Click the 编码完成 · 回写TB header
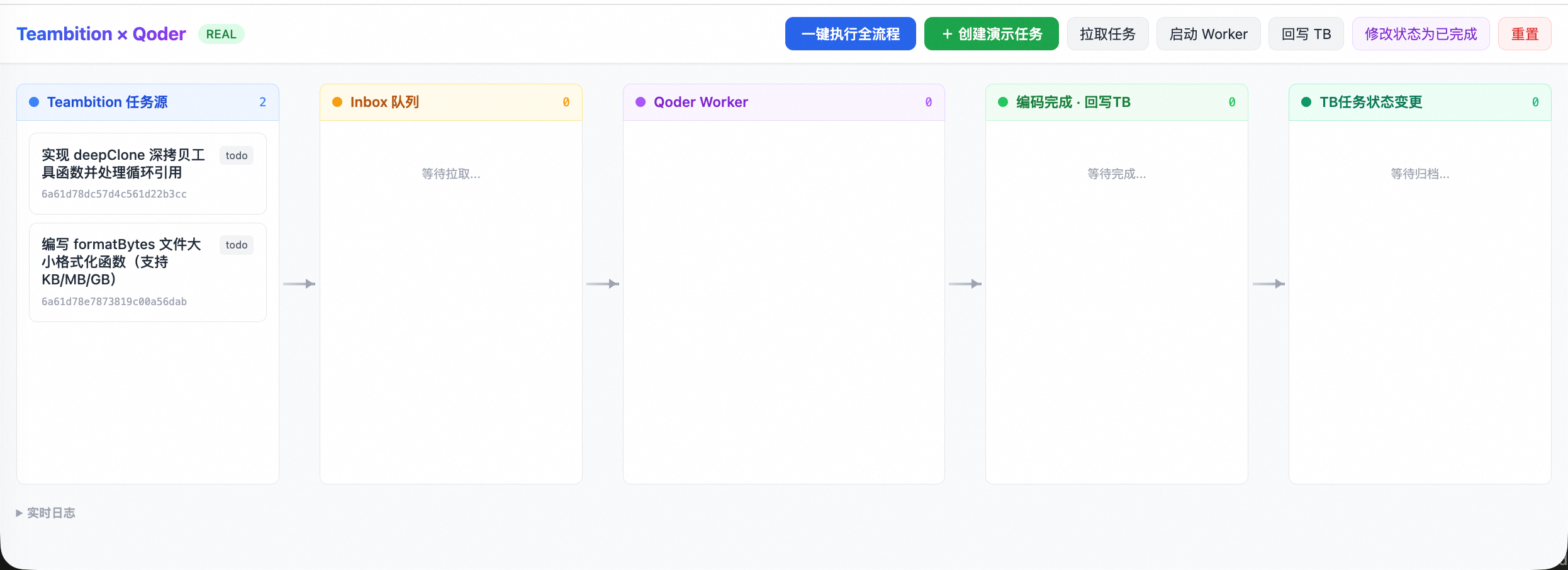The image size is (1568, 570). [1117, 102]
